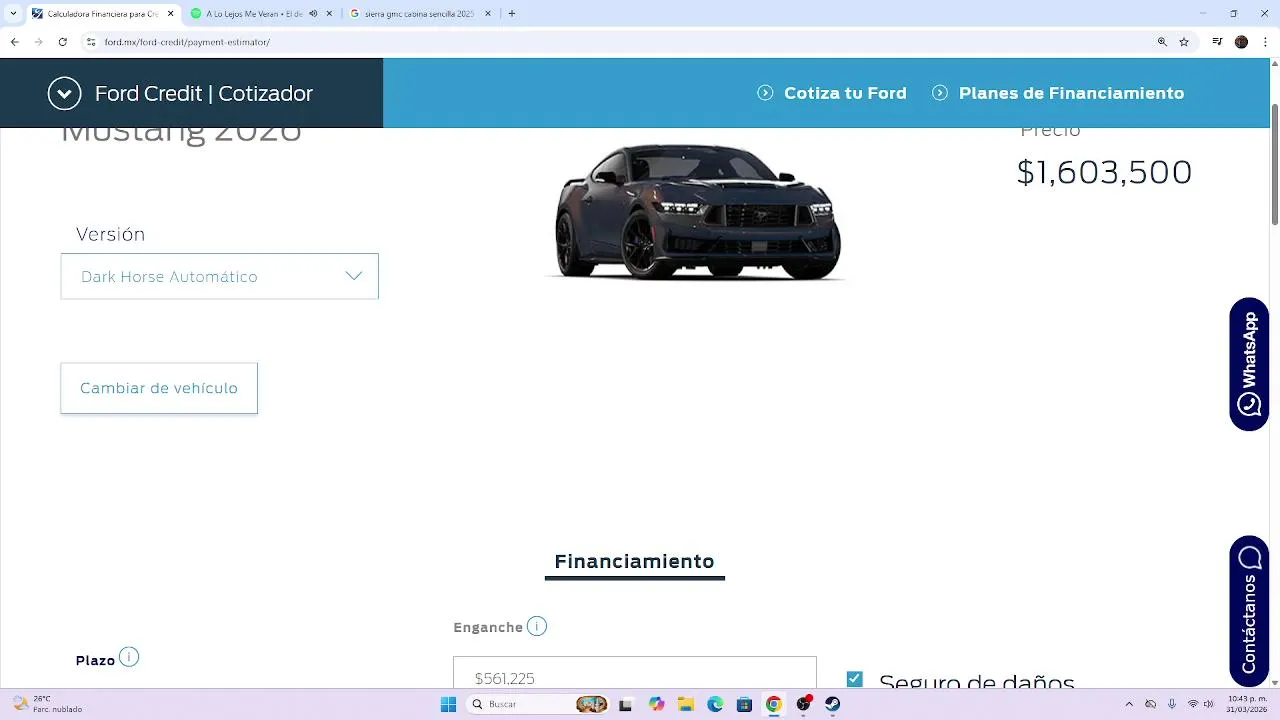
Task: Mute audio on the Spotify tab speaker icon
Action: tap(313, 14)
